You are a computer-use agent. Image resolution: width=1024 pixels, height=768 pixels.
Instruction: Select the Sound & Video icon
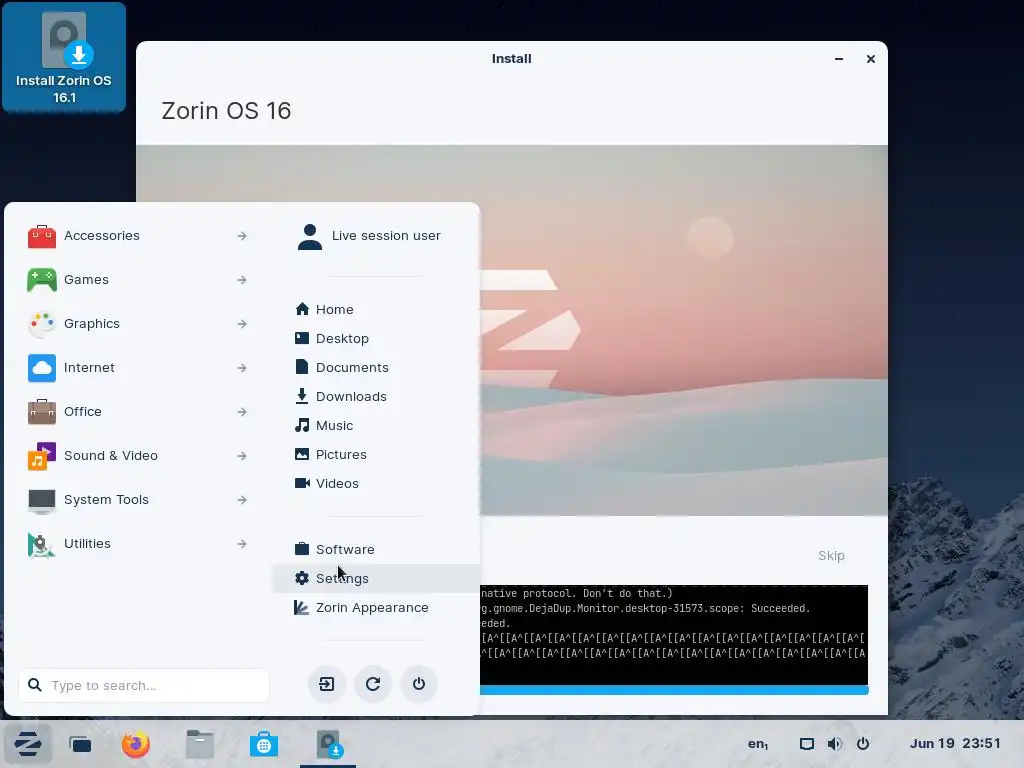click(x=42, y=456)
